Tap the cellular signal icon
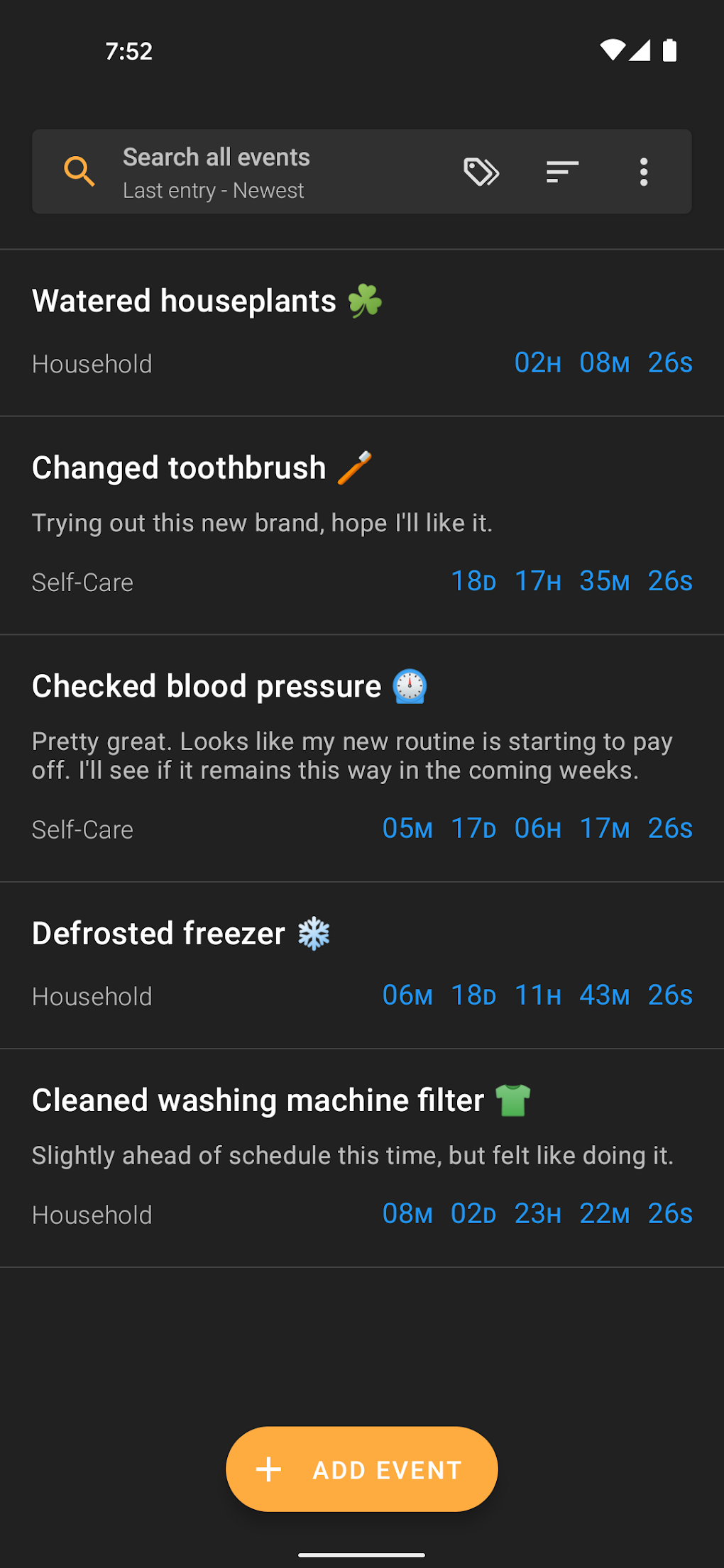The width and height of the screenshot is (724, 1568). tap(640, 50)
